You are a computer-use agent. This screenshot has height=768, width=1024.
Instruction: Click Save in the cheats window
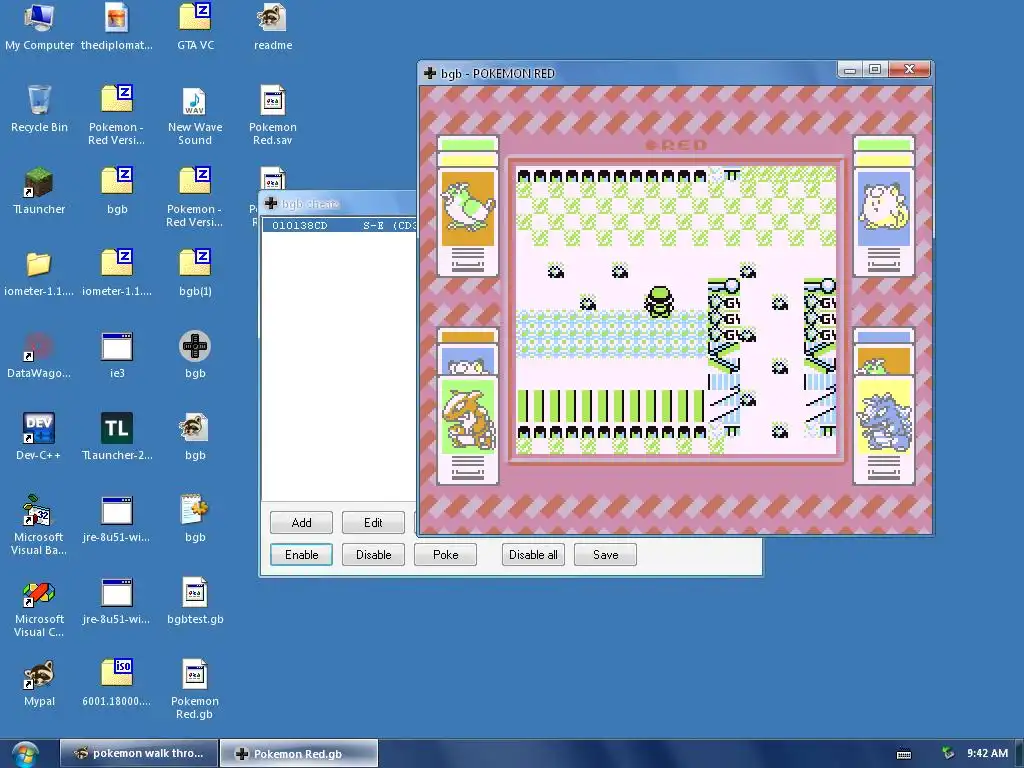605,554
